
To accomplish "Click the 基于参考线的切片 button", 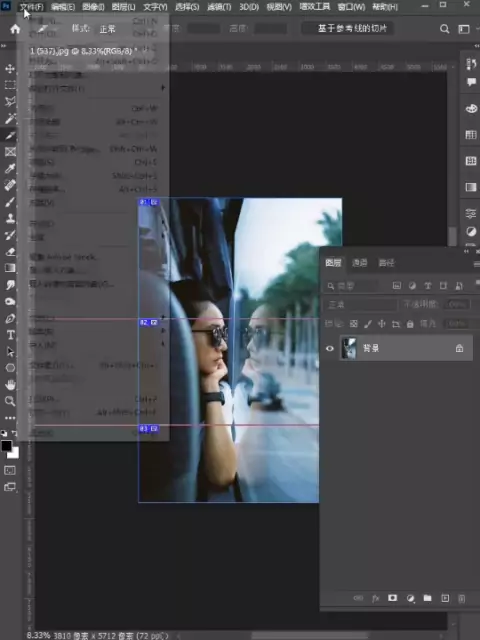I will coord(348,28).
